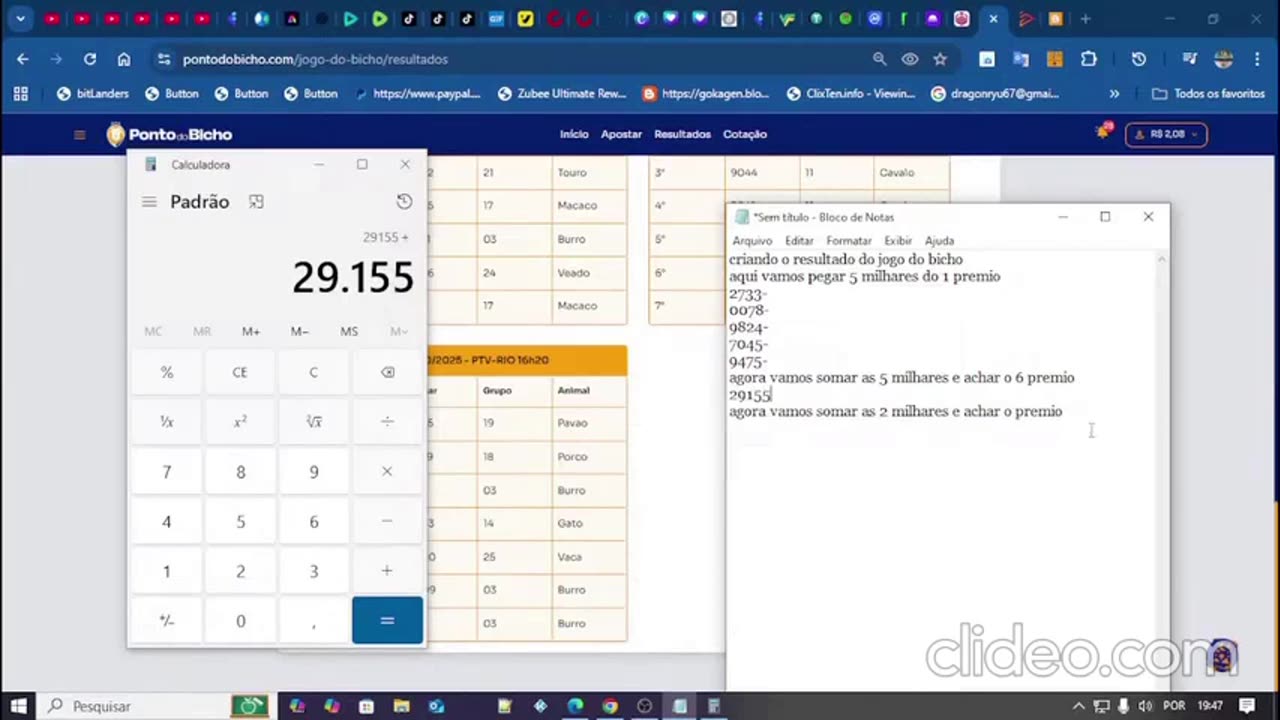
Task: Click the M+ memory add button
Action: (x=251, y=331)
